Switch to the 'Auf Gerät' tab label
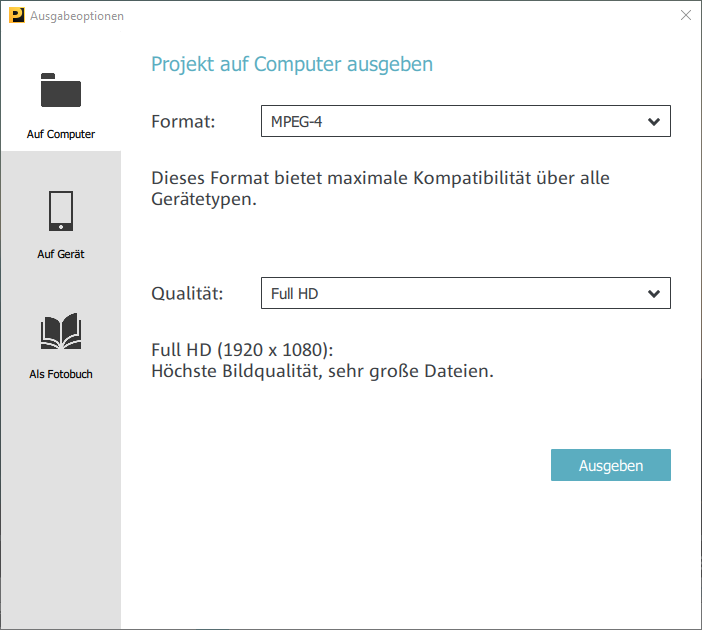 pos(60,254)
